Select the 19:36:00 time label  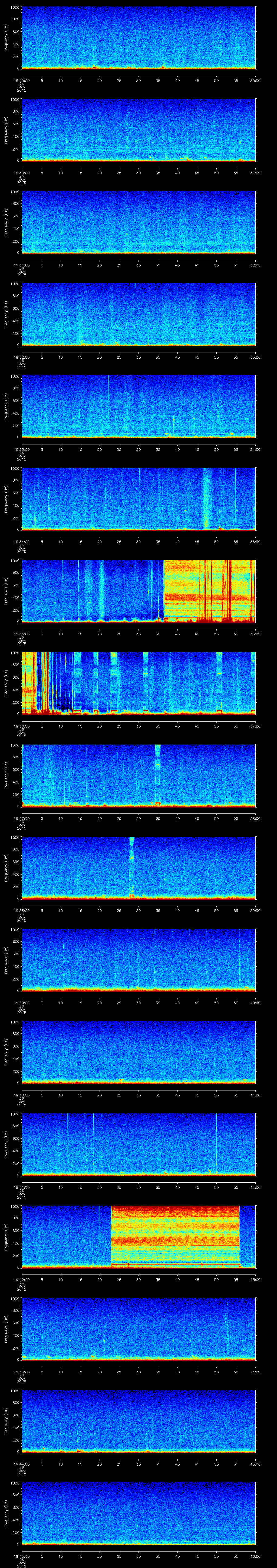click(21, 726)
